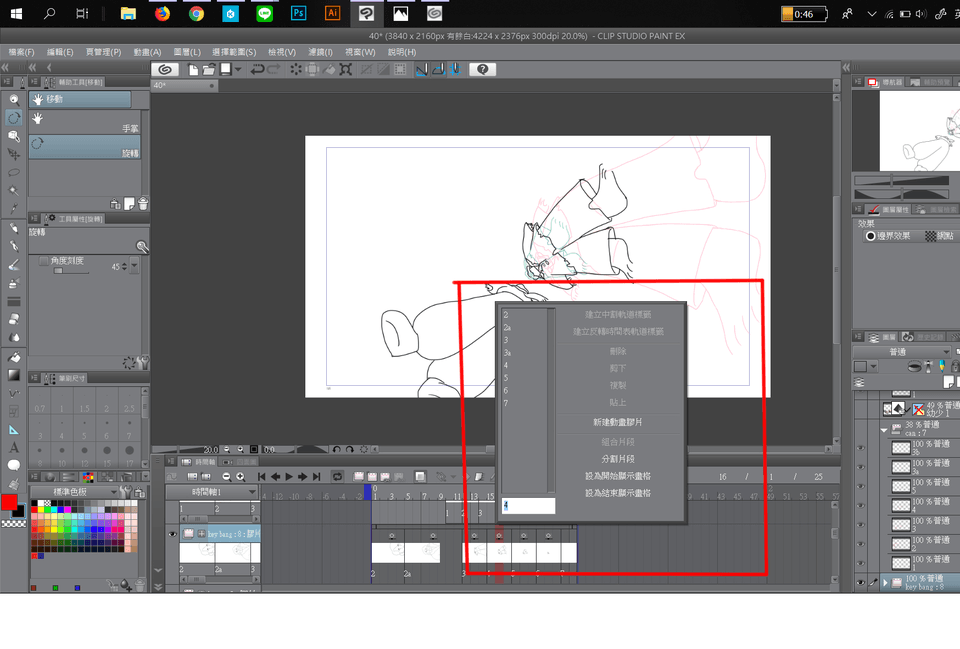Click the Help question mark icon
The image size is (960, 649).
click(483, 69)
